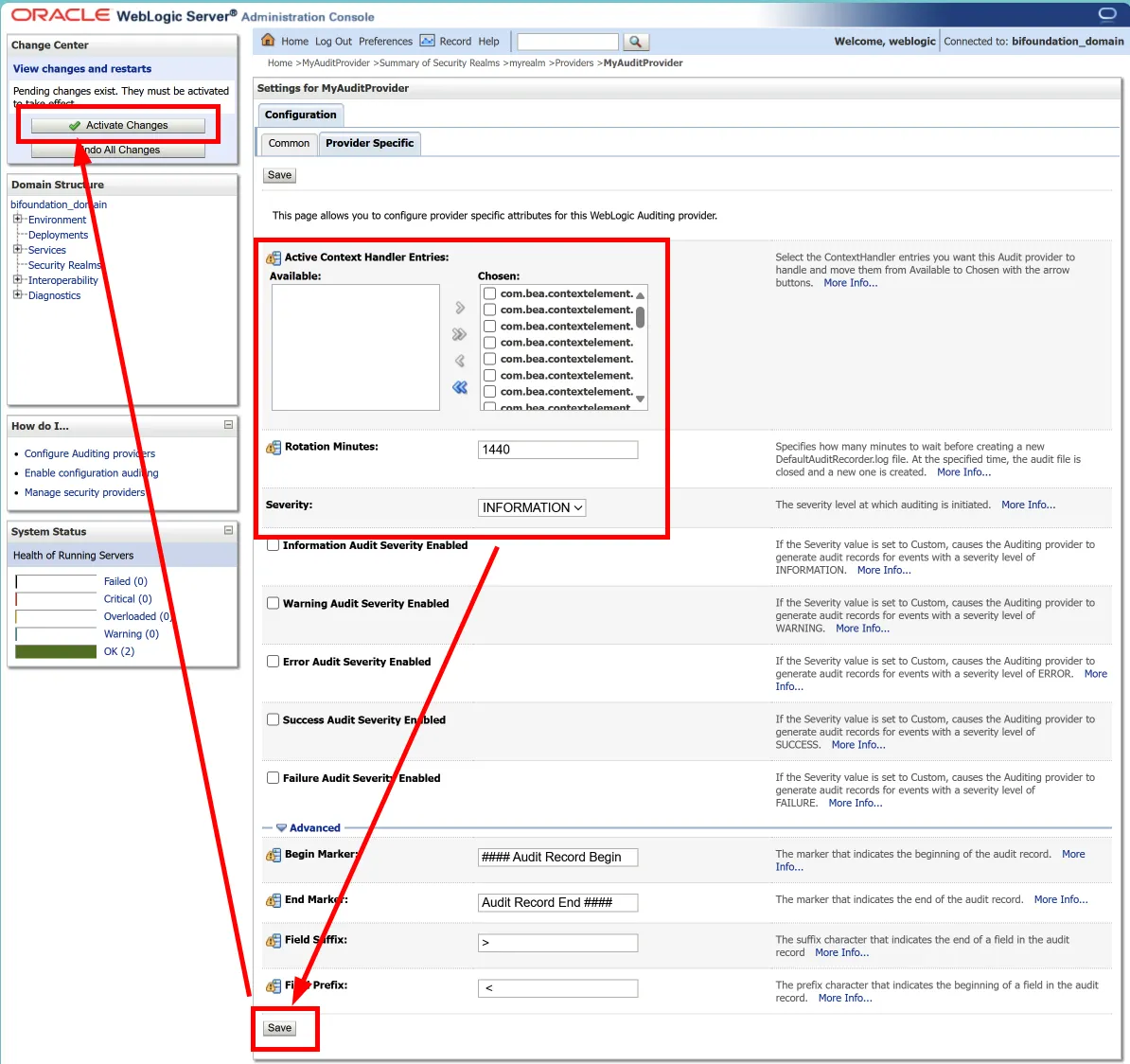Click the Begin Marker input field
The width and height of the screenshot is (1130, 1064).
557,857
